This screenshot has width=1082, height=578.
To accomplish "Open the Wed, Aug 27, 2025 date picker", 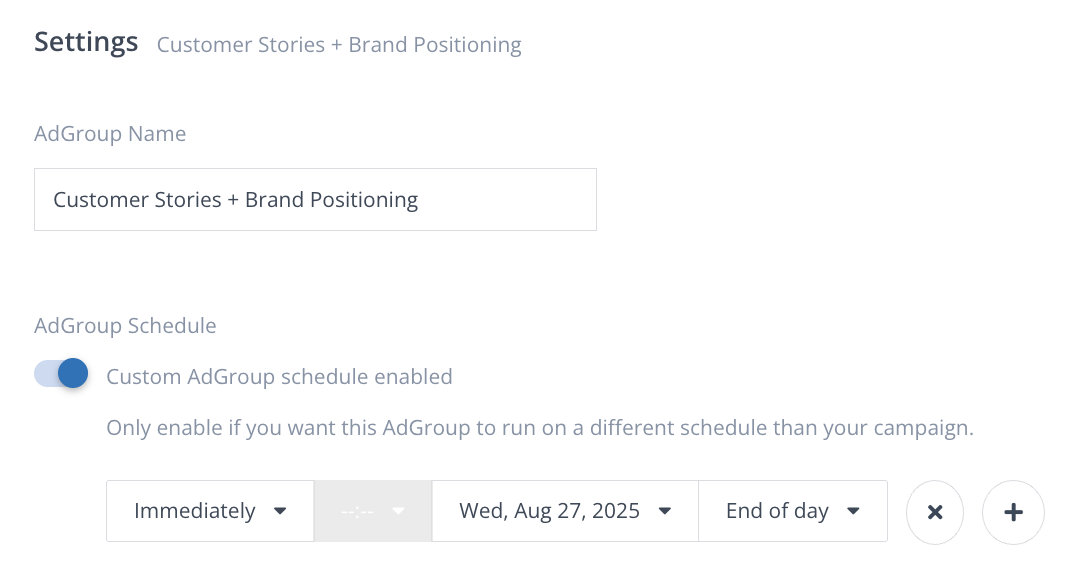I will coord(564,511).
